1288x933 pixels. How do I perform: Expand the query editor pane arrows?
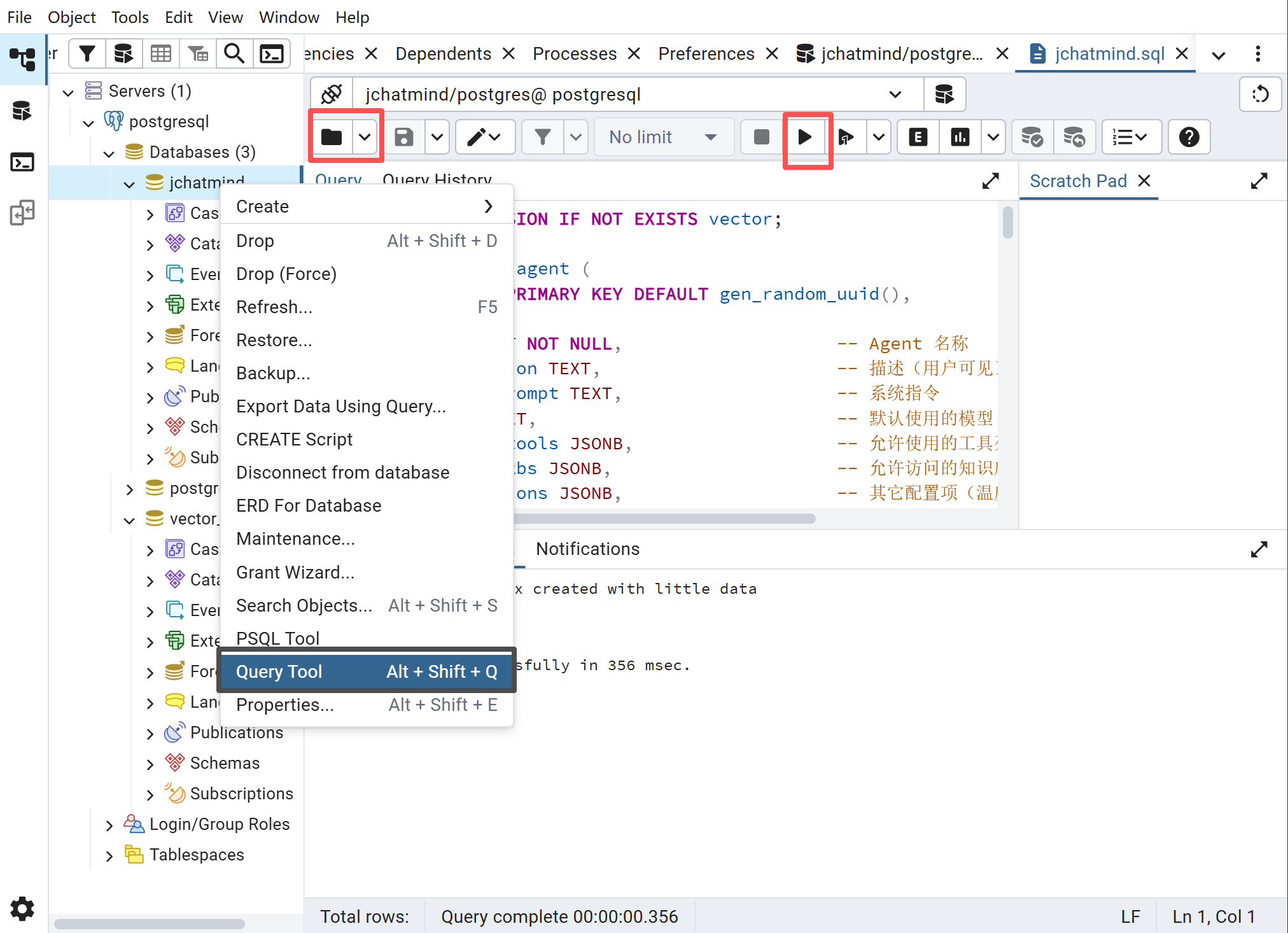(x=990, y=181)
